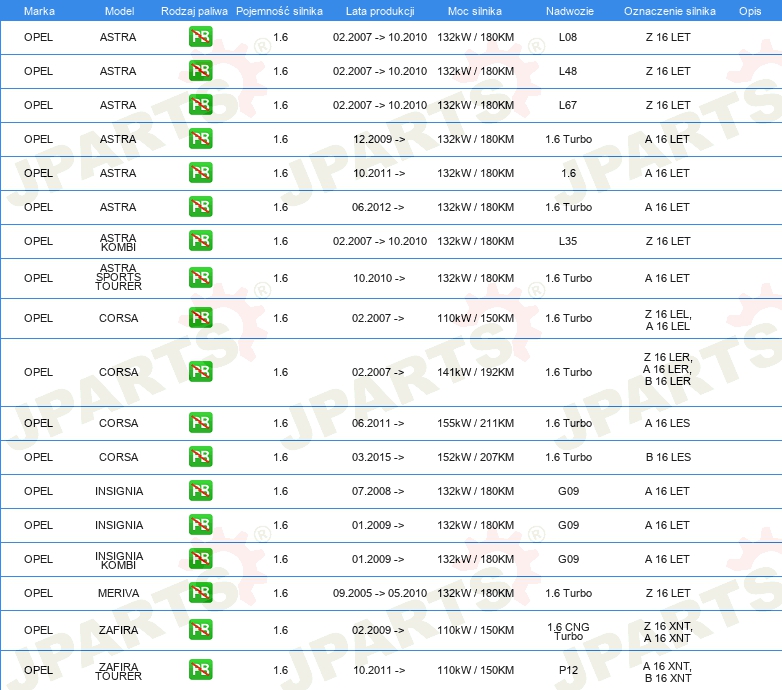
Task: Click the 1.6 CNG Turbo body cell
Action: (568, 631)
